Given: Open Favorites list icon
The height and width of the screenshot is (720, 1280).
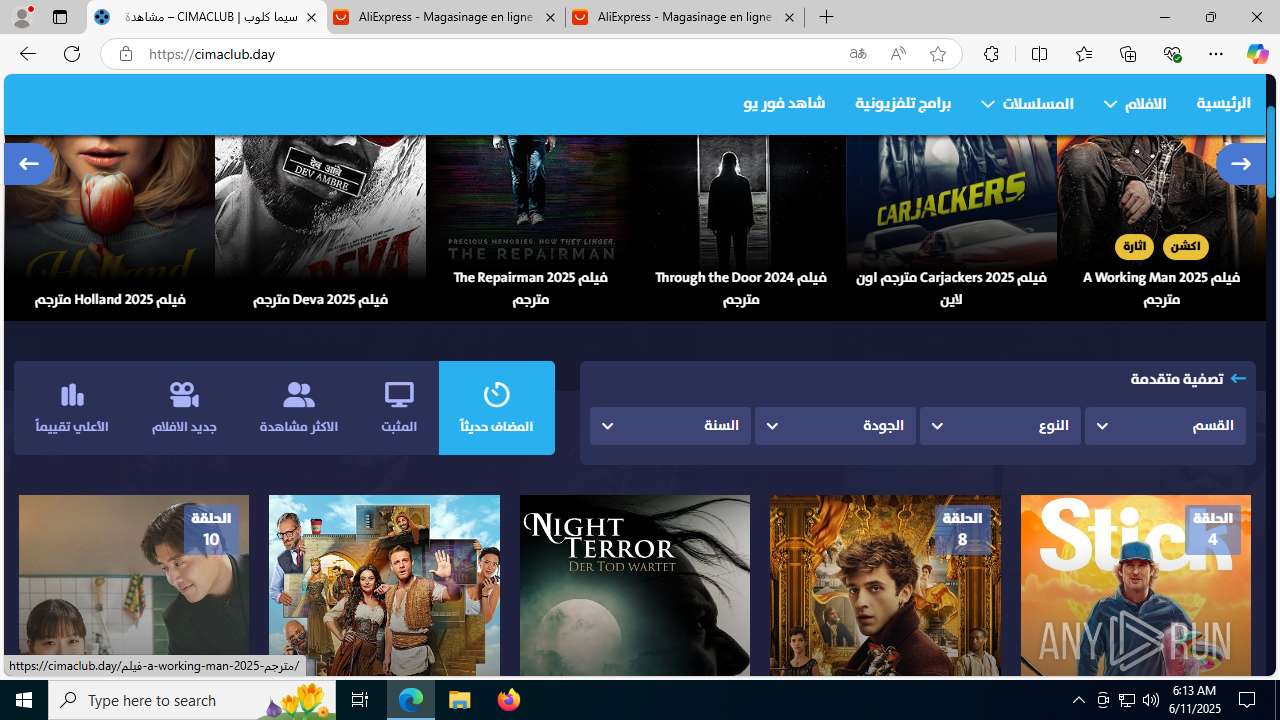Looking at the screenshot, I should tap(1084, 54).
